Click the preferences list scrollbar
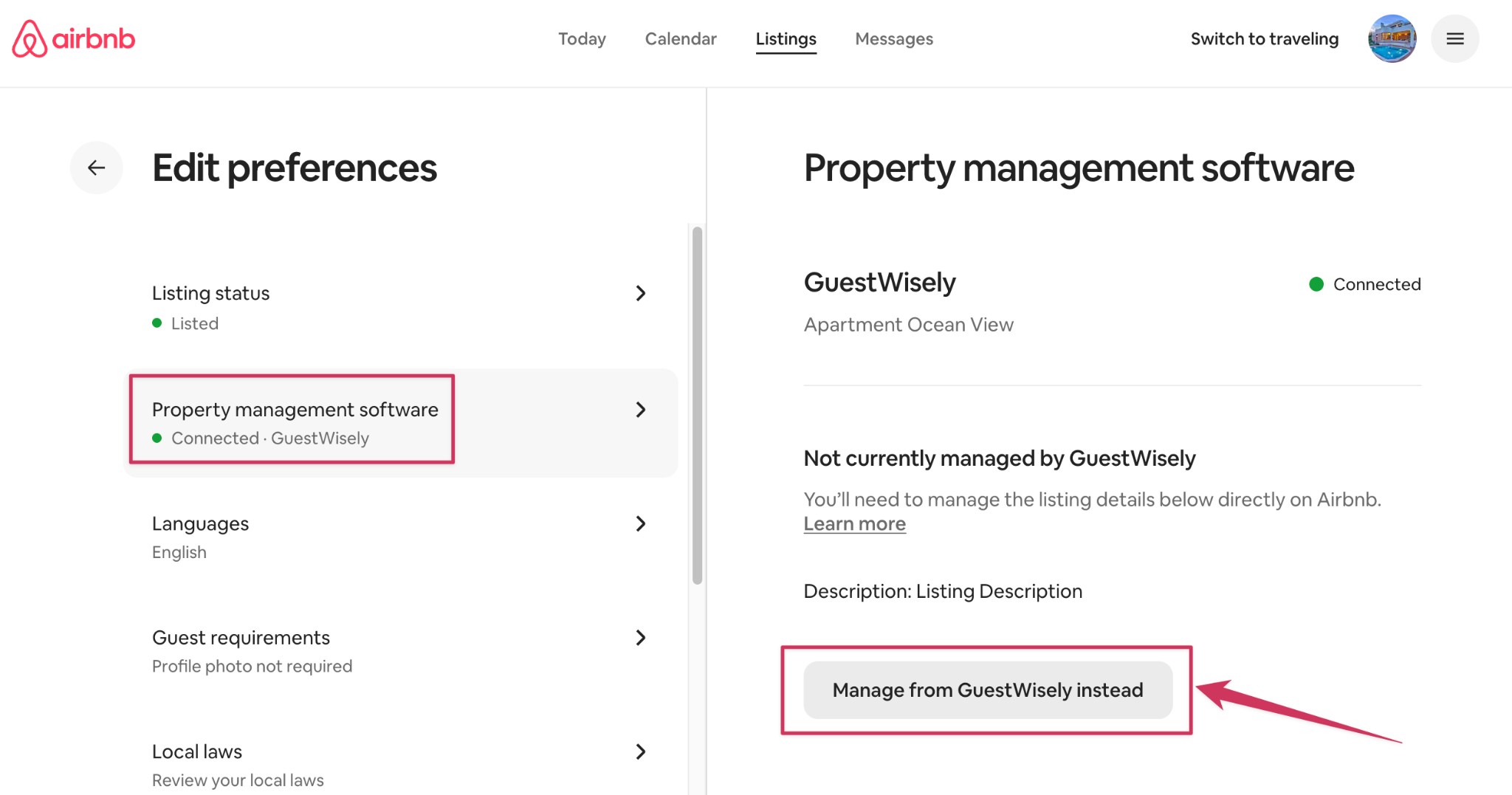1512x795 pixels. (x=697, y=405)
